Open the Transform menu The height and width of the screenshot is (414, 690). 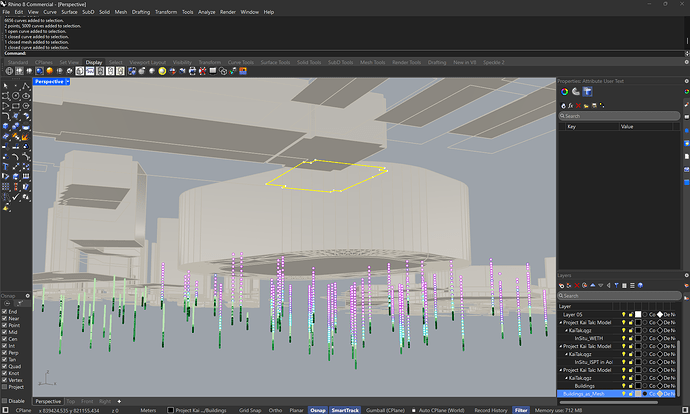(165, 12)
